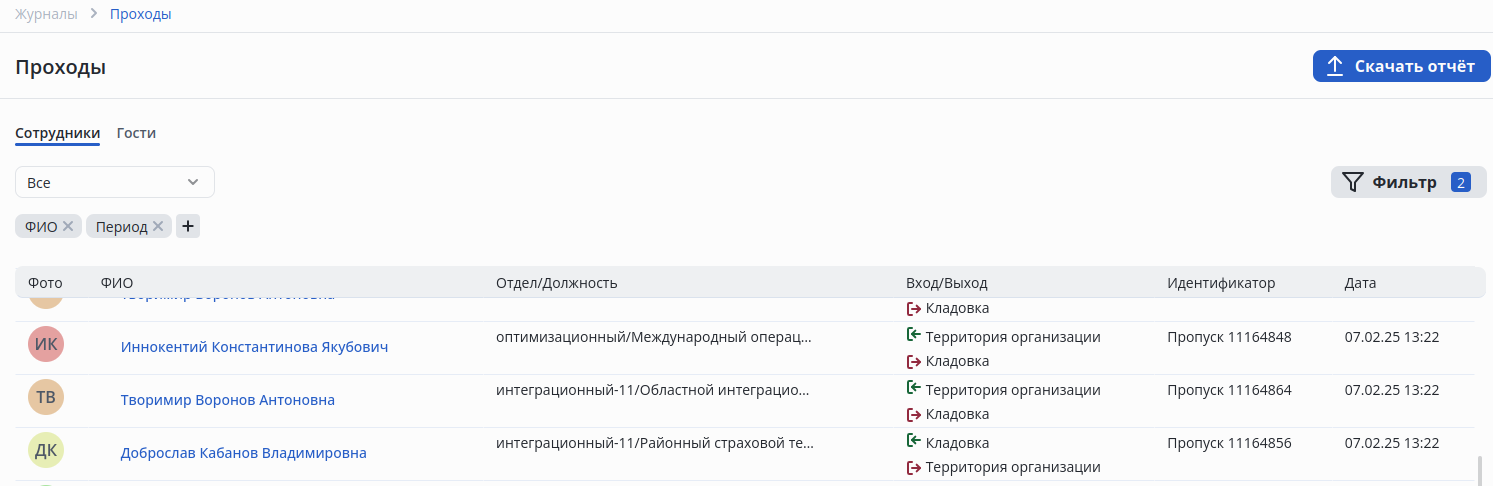Click the green entry icon in Иннокентий's row
This screenshot has width=1493, height=486.
coord(913,335)
